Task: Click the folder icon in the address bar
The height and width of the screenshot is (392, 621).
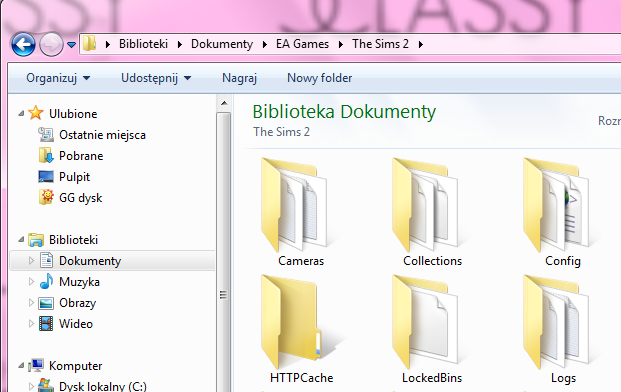Action: pyautogui.click(x=90, y=43)
